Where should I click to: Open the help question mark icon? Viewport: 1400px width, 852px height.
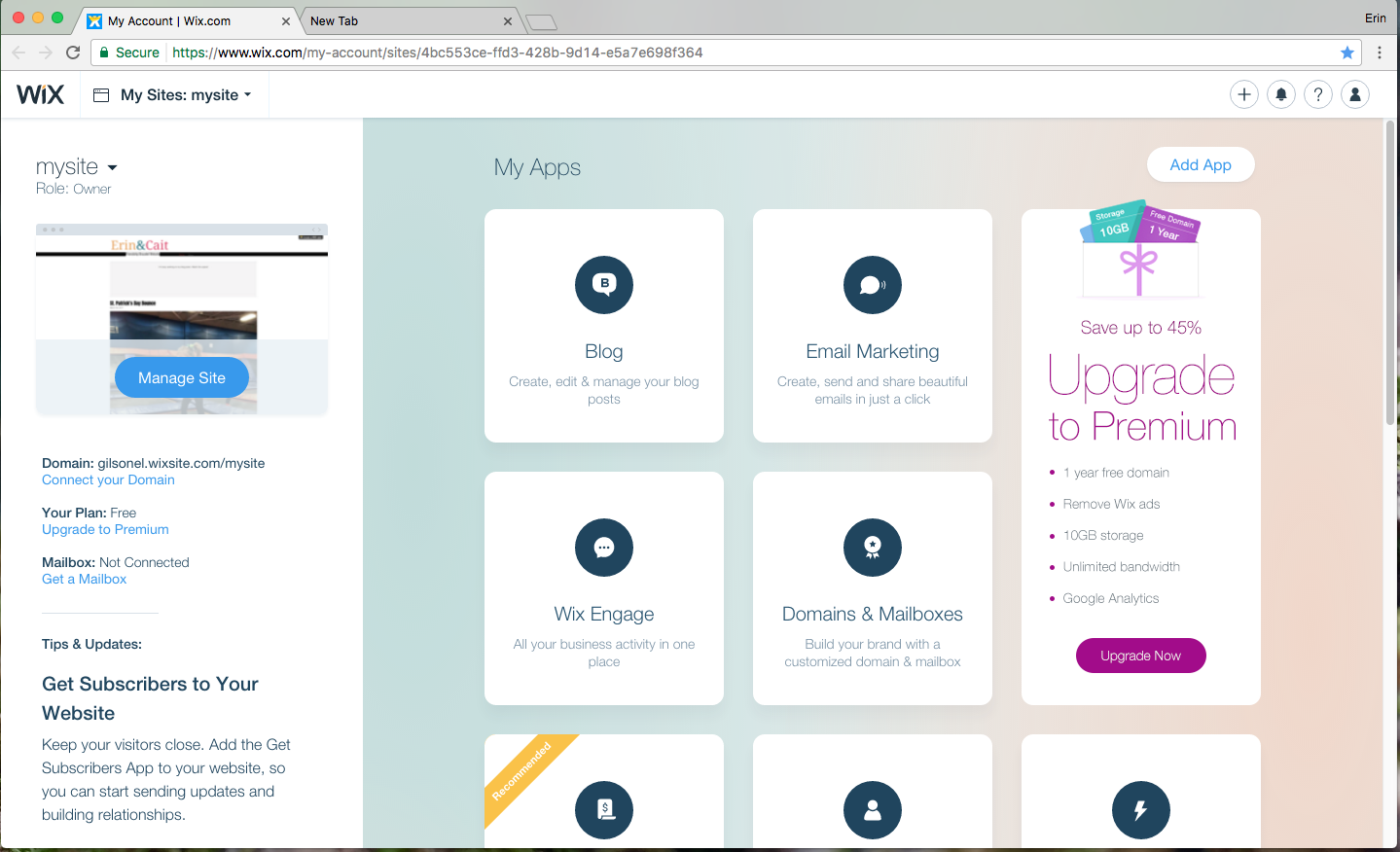tap(1318, 94)
